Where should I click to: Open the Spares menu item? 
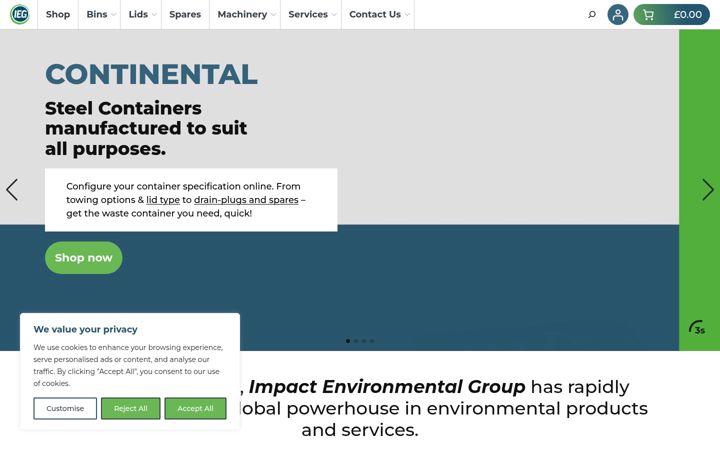(185, 15)
